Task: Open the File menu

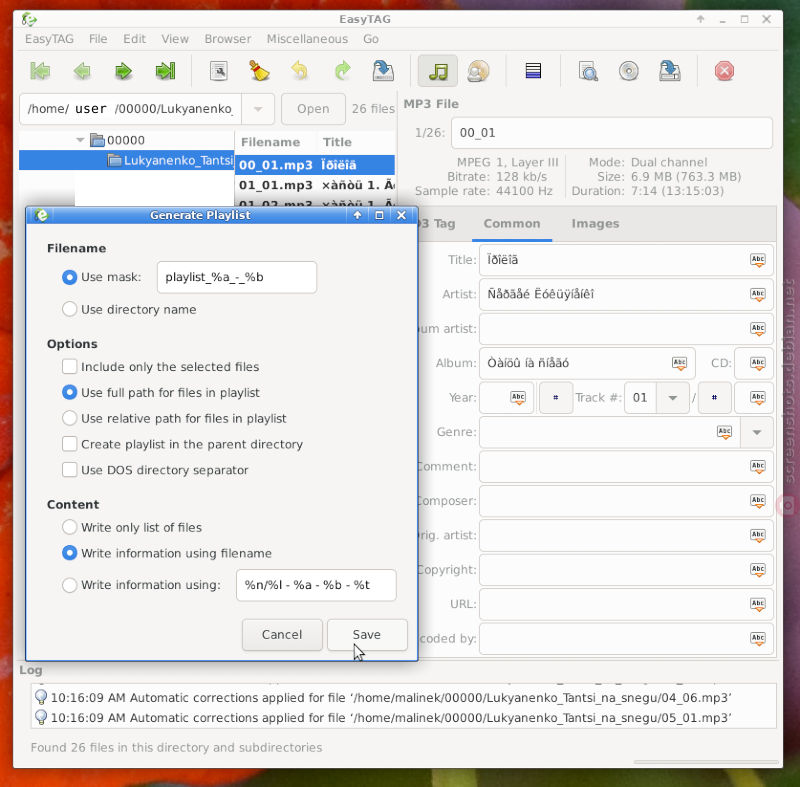Action: 98,39
